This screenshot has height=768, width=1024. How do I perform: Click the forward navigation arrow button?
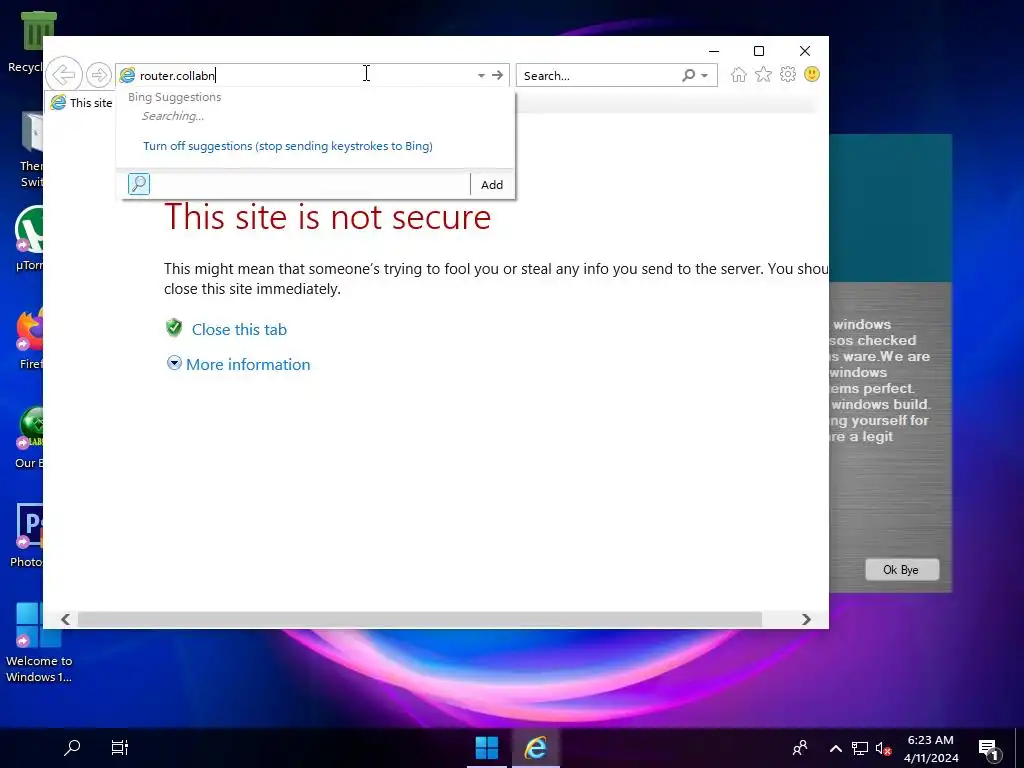coord(99,75)
